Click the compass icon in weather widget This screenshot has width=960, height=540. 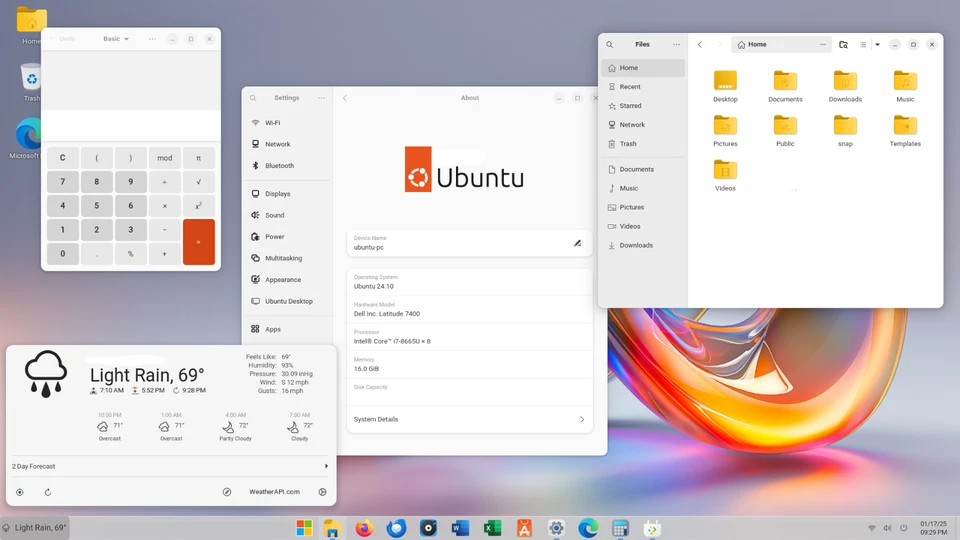[227, 492]
